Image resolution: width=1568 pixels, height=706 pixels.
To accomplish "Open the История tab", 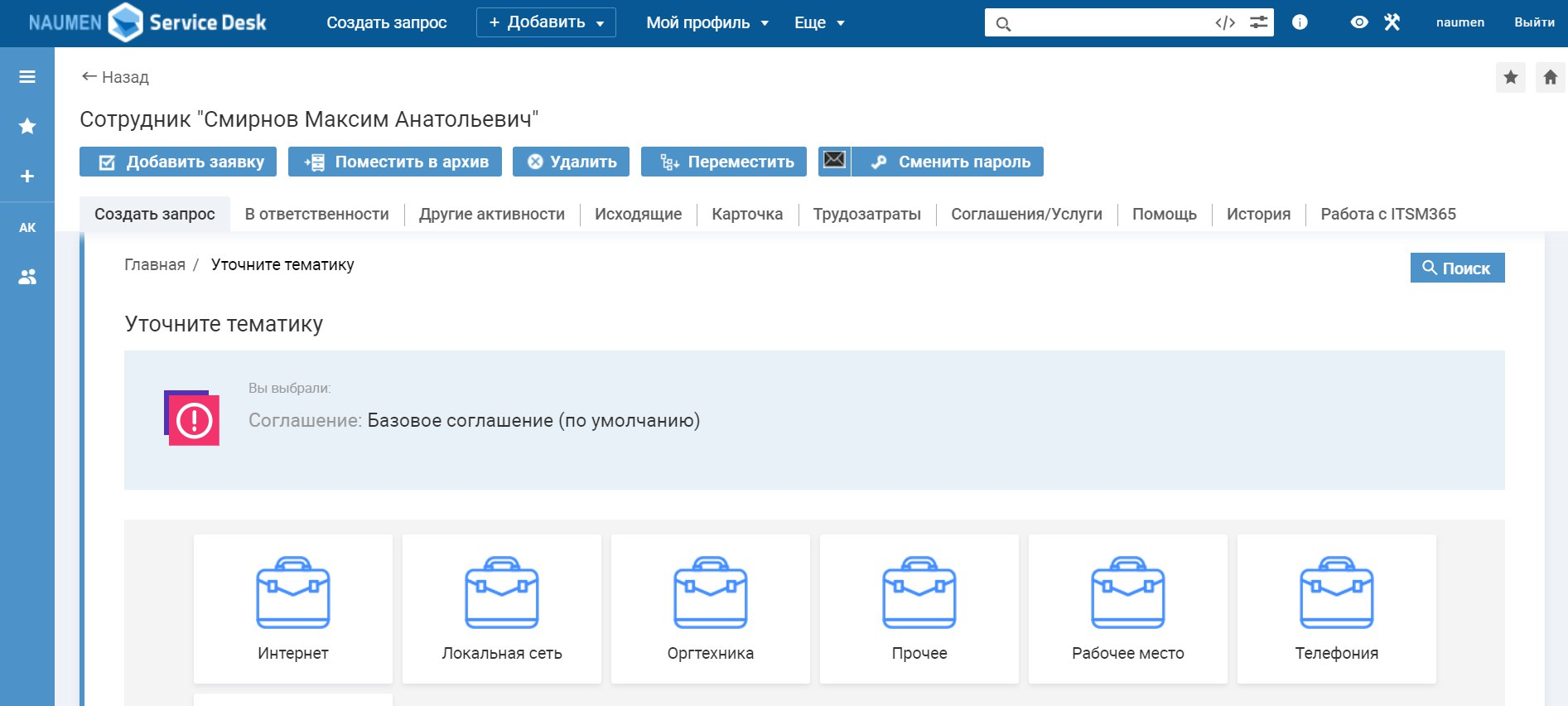I will pyautogui.click(x=1257, y=214).
